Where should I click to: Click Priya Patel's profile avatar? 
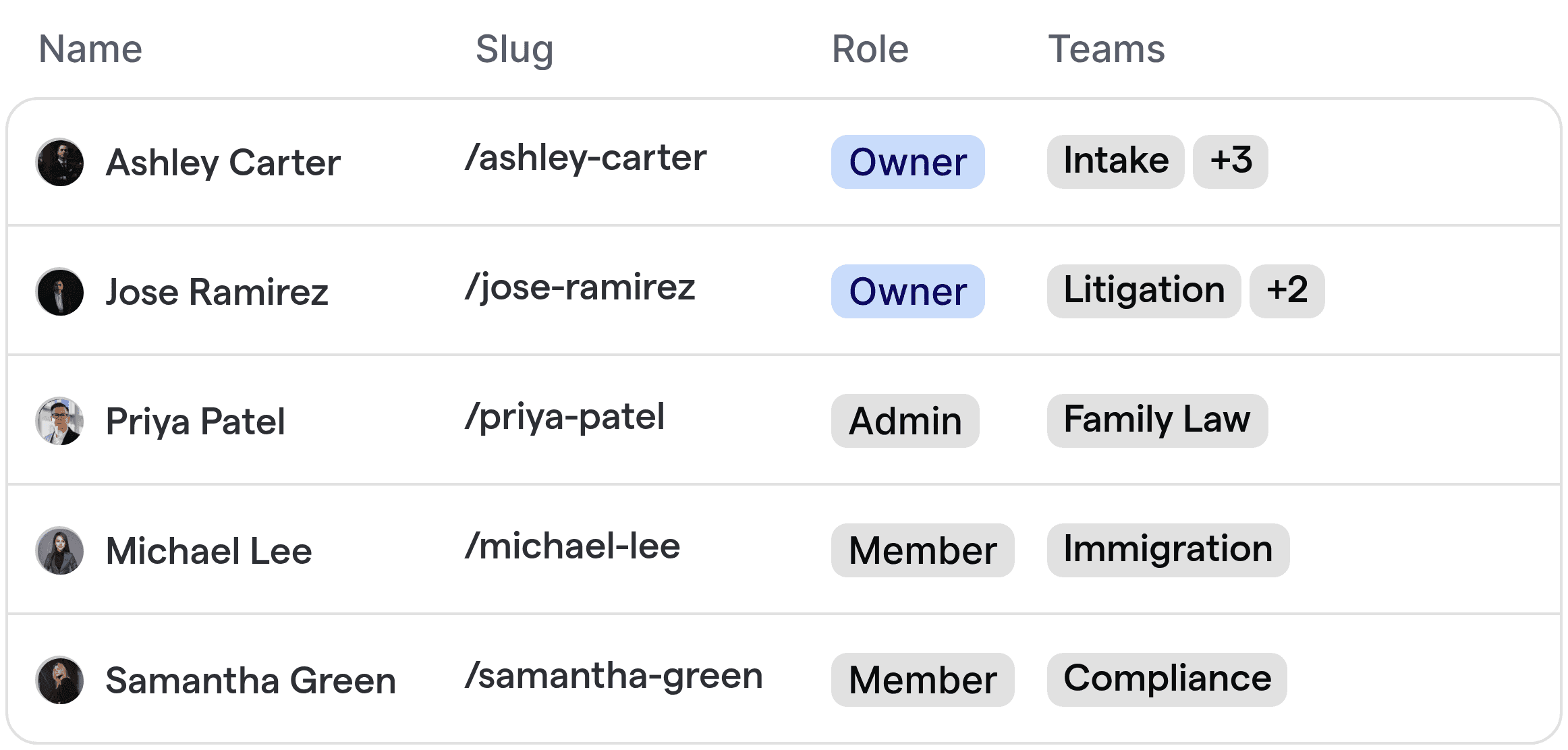coord(59,421)
